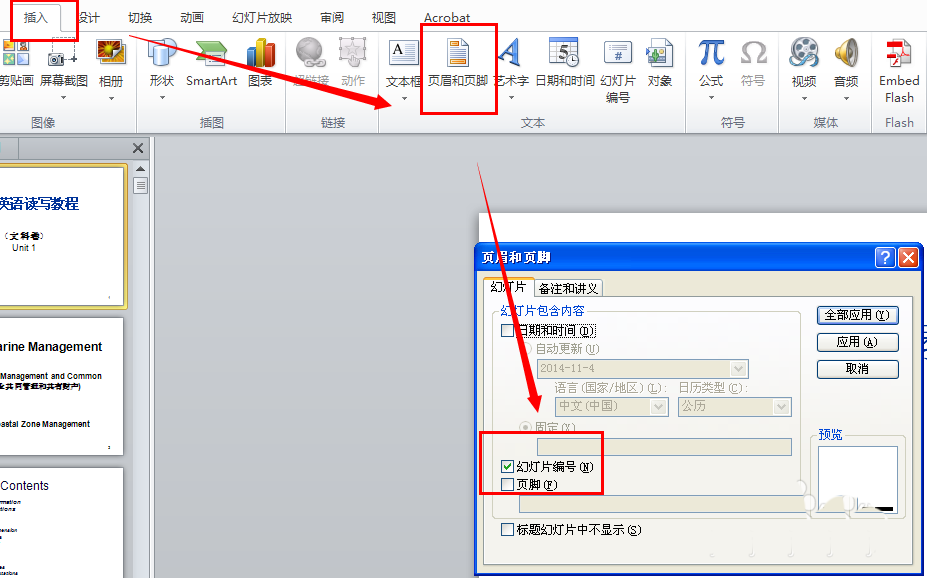Uncheck the 幻灯片编号 checkbox
Screen dimensions: 927x578
click(x=506, y=465)
